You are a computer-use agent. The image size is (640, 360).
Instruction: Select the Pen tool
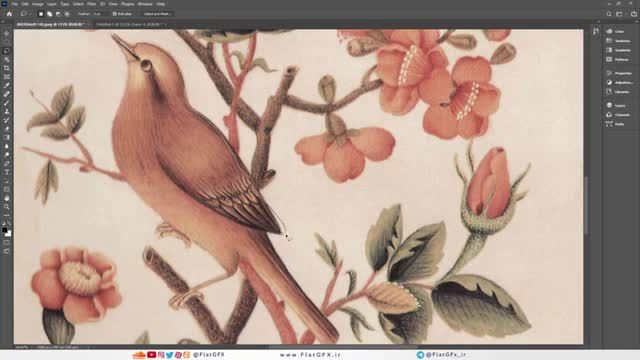pos(7,164)
